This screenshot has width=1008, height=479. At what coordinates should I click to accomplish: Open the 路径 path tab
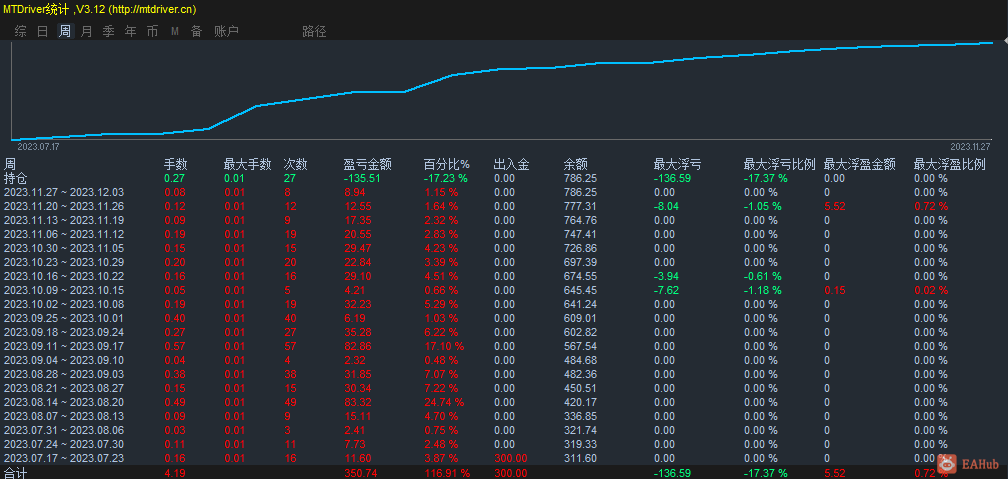314,32
